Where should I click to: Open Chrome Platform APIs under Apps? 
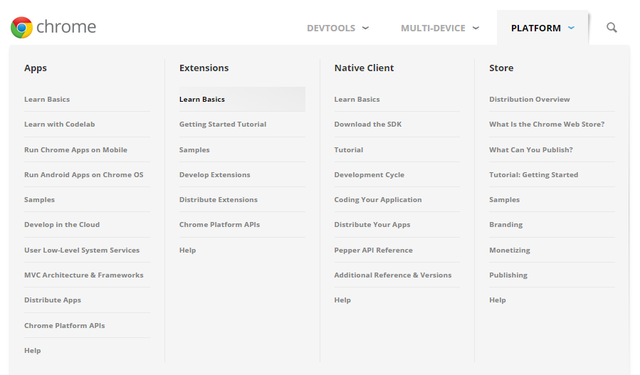64,326
